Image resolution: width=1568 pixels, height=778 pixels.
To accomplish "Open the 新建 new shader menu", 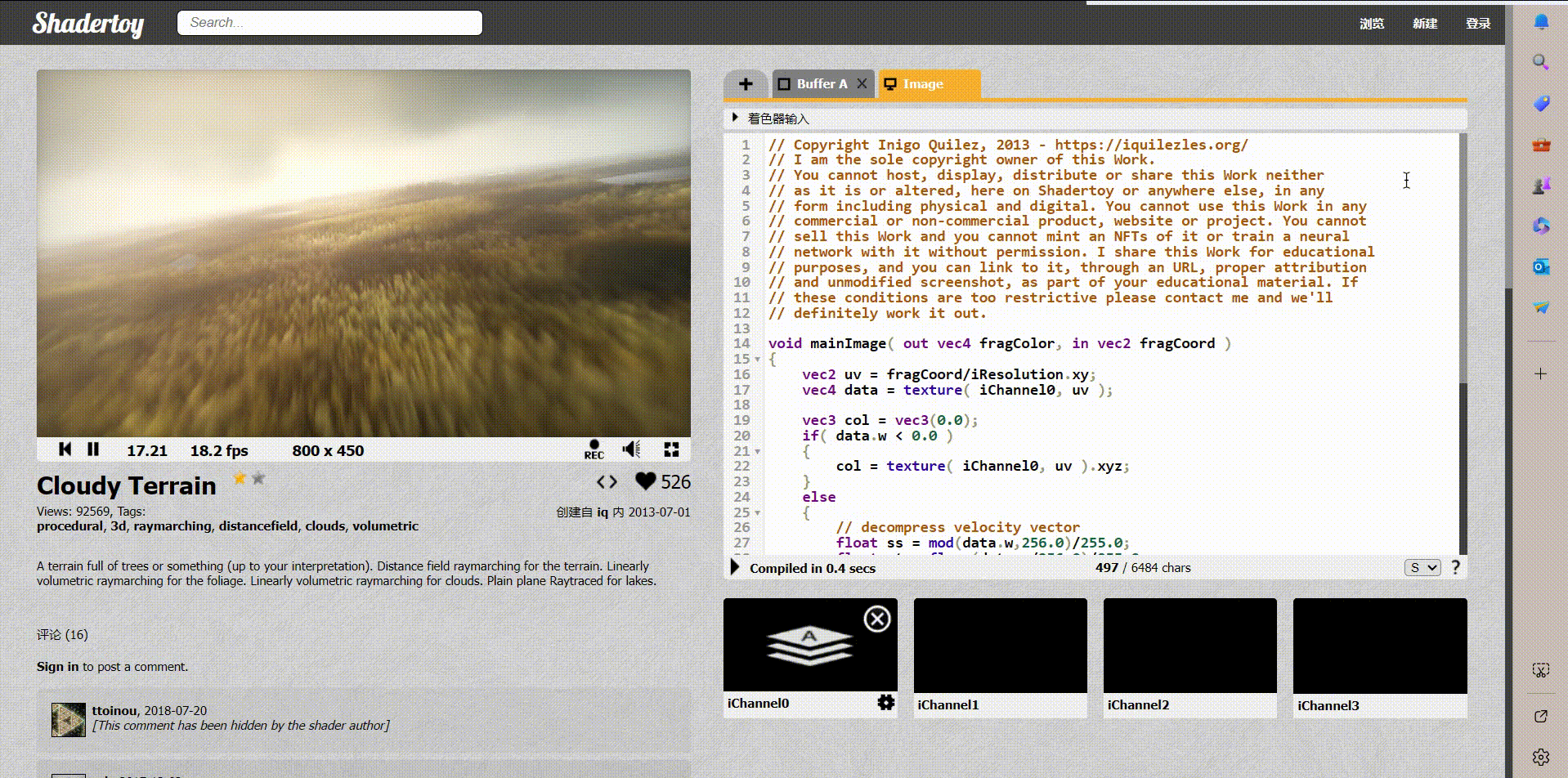I will coord(1425,24).
